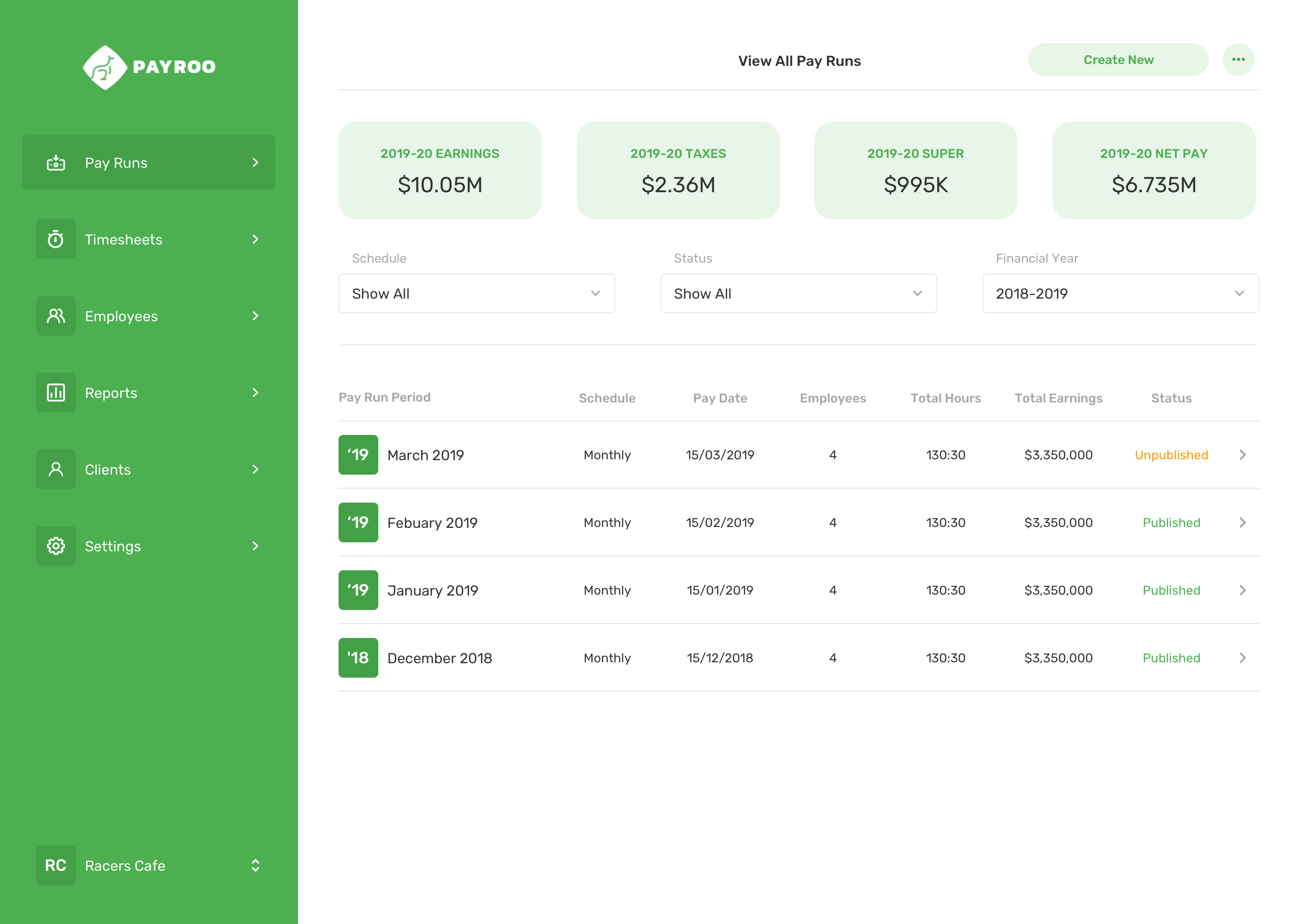The height and width of the screenshot is (924, 1300).
Task: Click the '19 badge for Febuary 2019
Action: pos(358,522)
